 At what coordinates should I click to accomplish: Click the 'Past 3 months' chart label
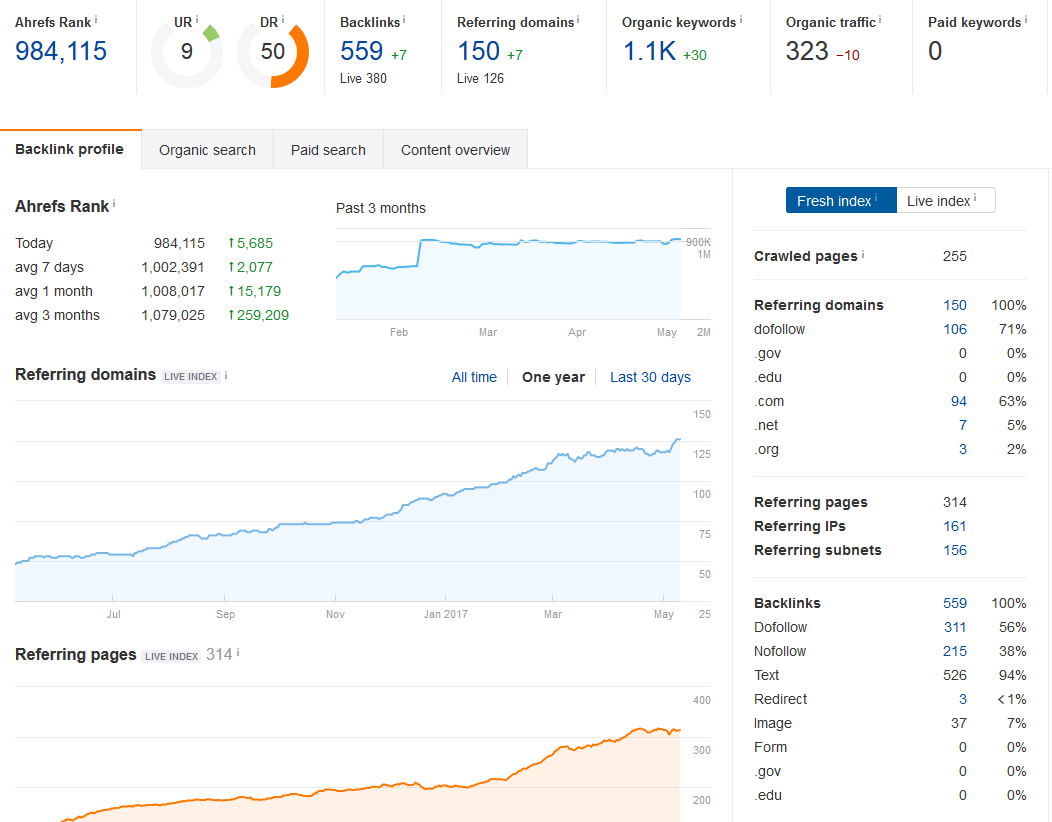pos(380,208)
